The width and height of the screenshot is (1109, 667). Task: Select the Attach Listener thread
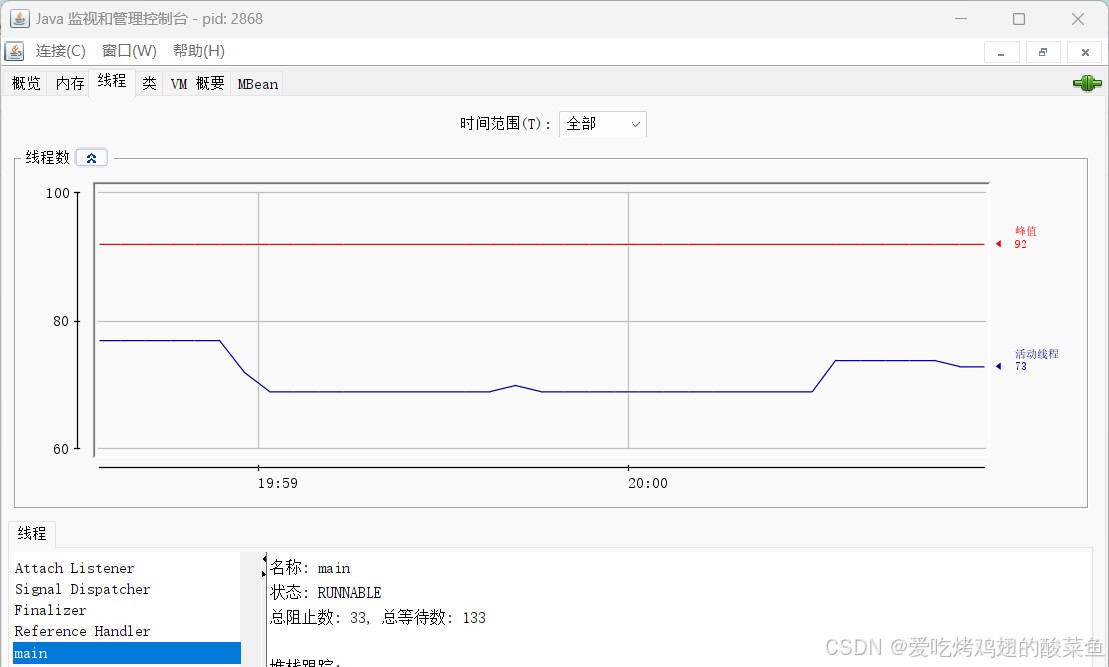coord(74,568)
